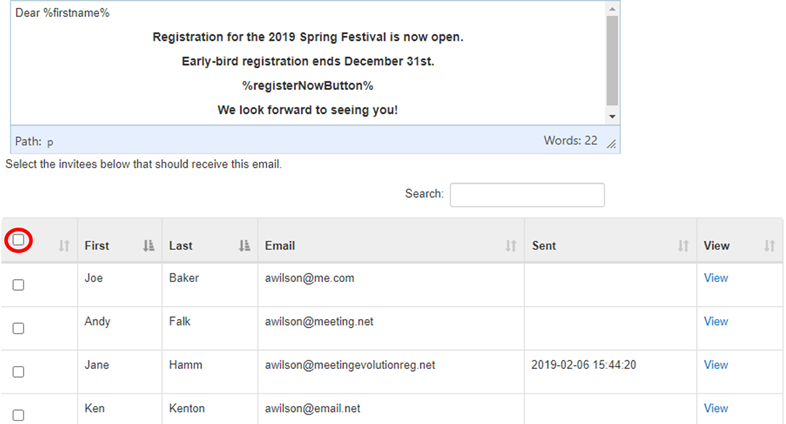Screen dimensions: 786x424
Task: Click inside the Search input field
Action: click(527, 194)
